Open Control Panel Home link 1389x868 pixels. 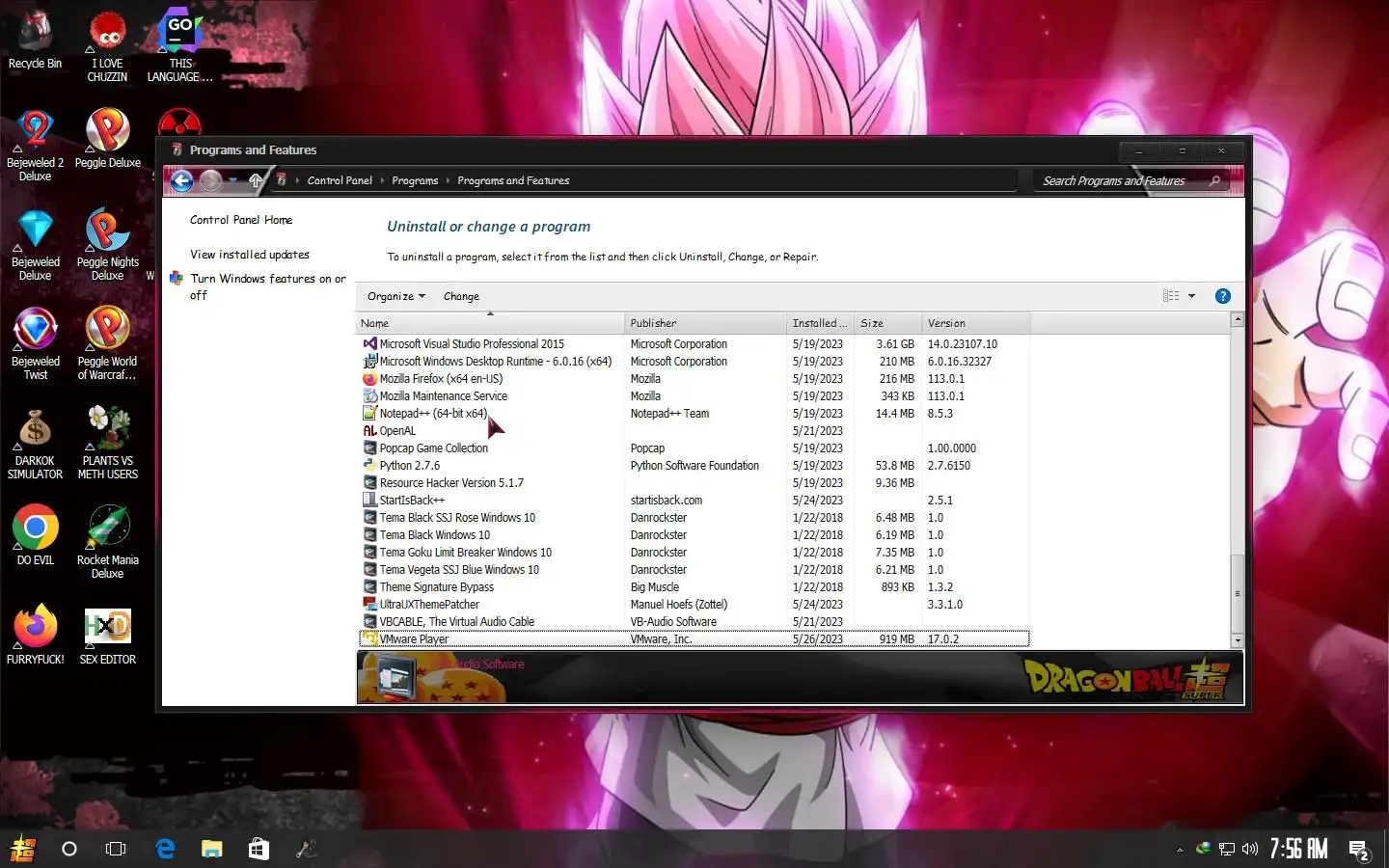click(241, 220)
